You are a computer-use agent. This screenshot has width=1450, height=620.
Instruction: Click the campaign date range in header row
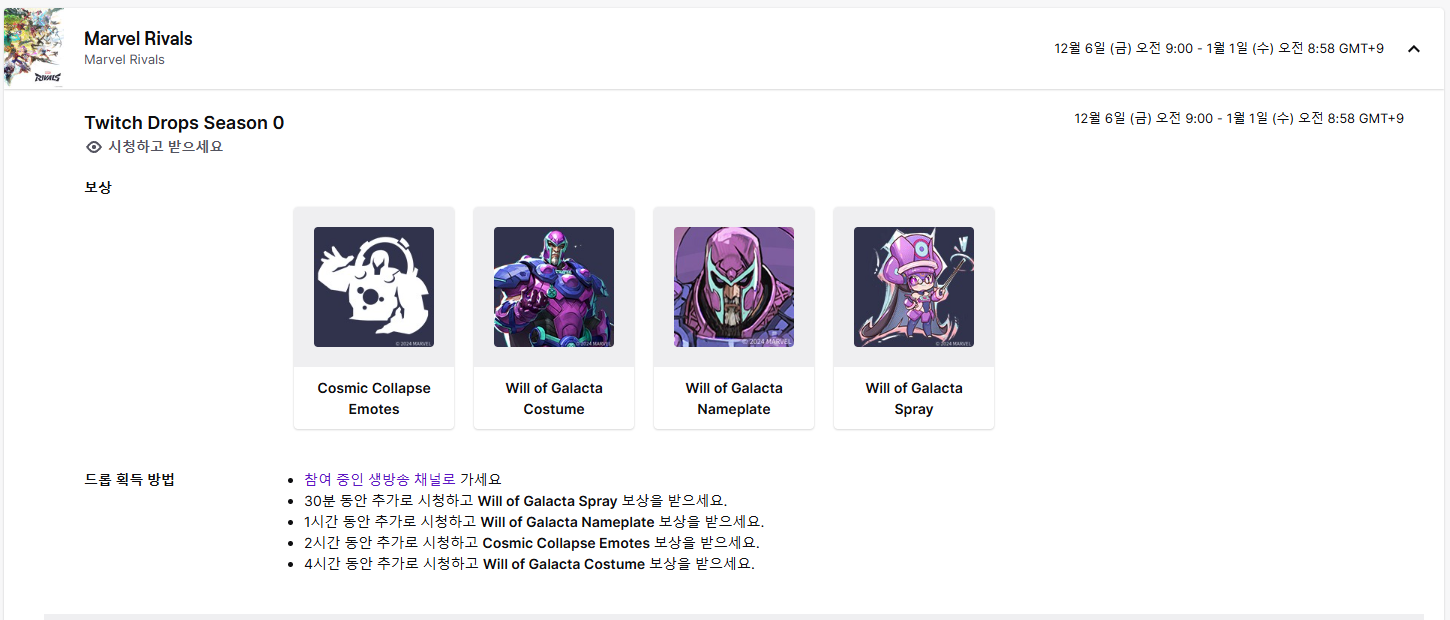point(1219,49)
